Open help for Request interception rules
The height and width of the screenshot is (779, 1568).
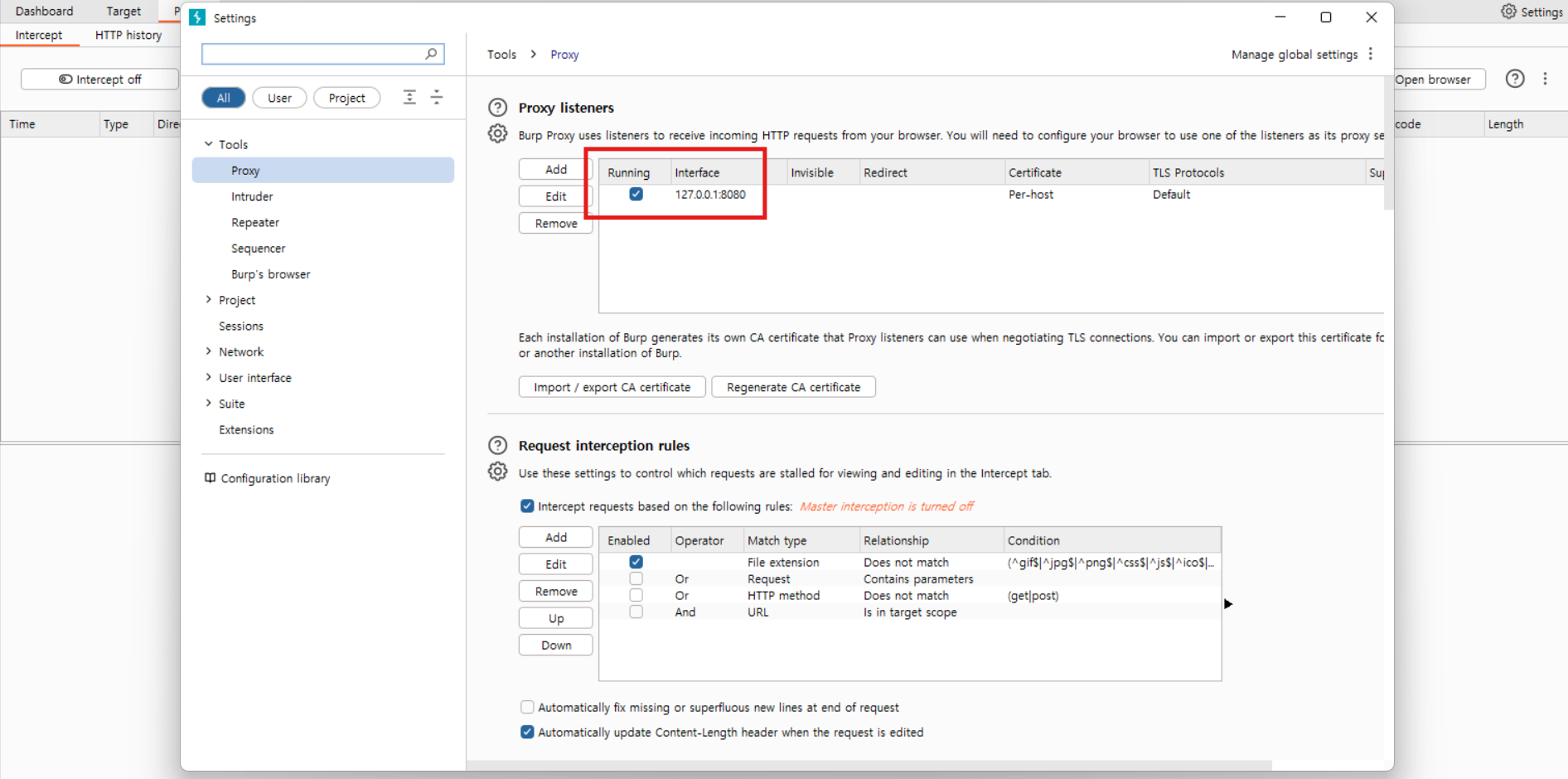click(x=497, y=446)
